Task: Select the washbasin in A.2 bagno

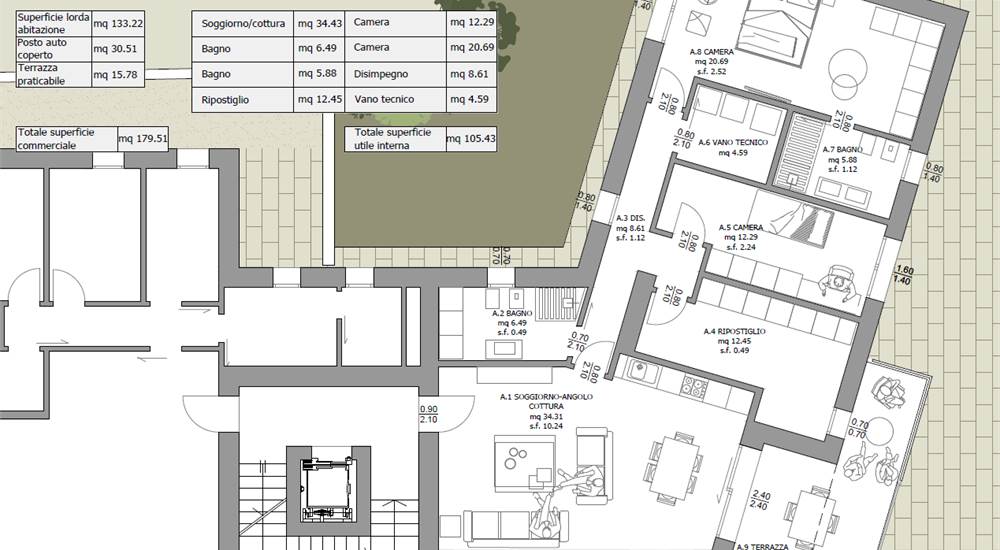Action: click(x=504, y=349)
